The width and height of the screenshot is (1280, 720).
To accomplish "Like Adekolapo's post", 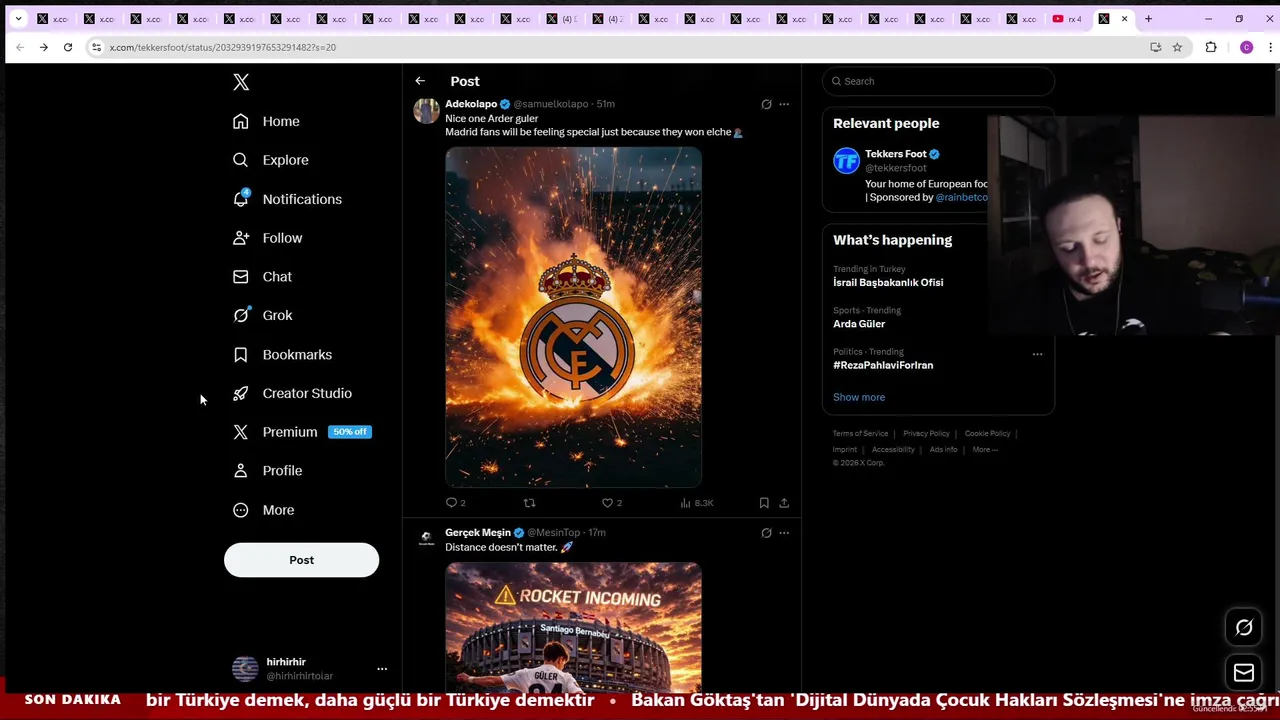I will pos(611,503).
